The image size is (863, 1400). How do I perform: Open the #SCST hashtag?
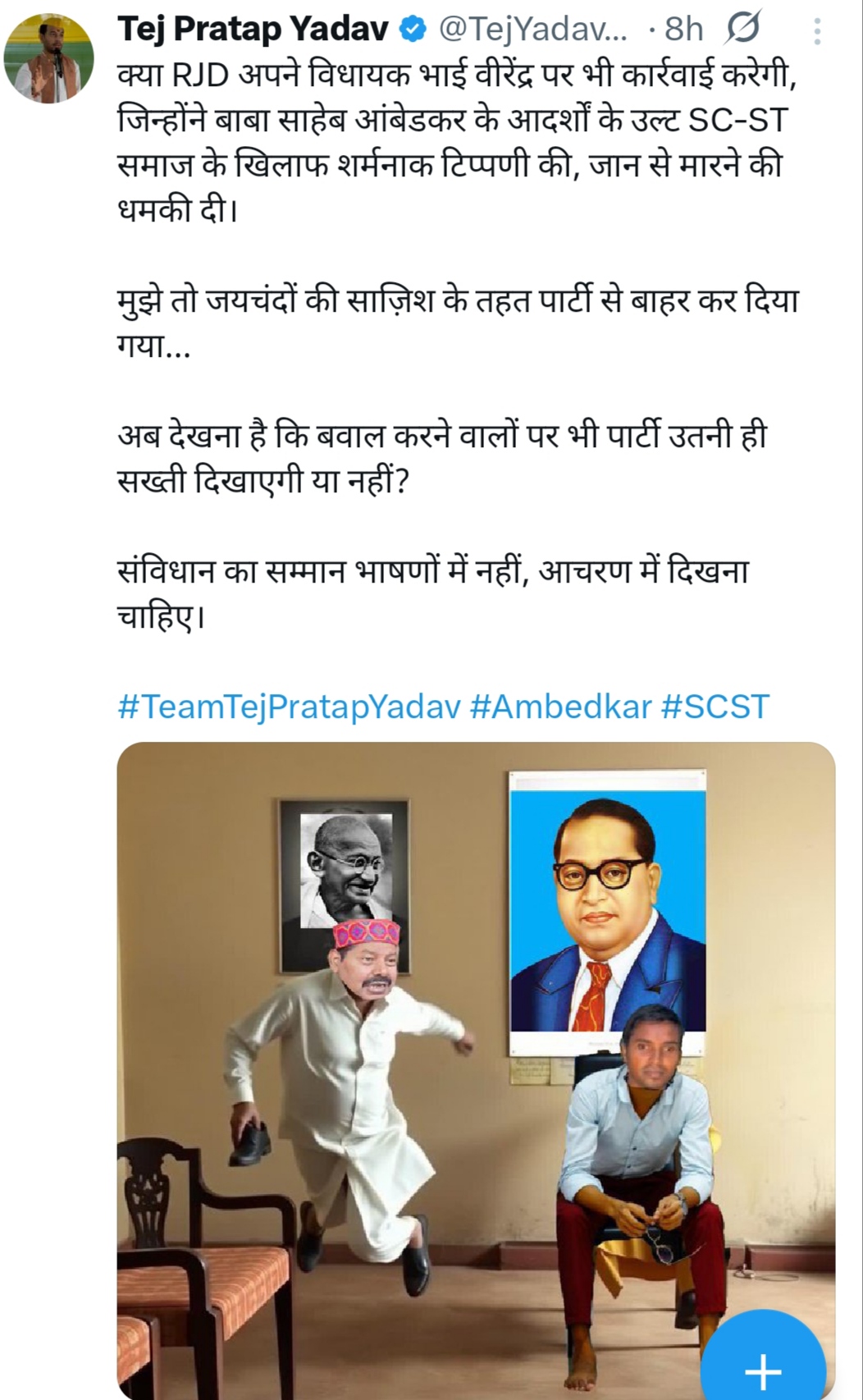pos(715,707)
